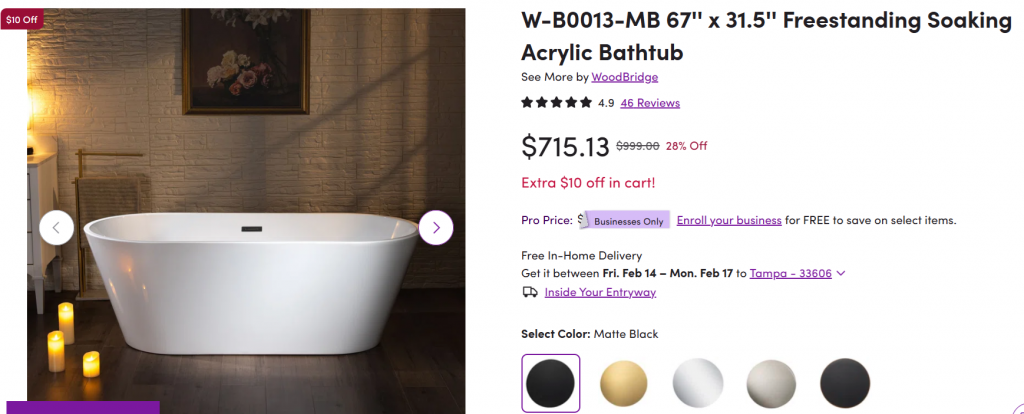The height and width of the screenshot is (414, 1024).
Task: Click the Enroll your business link
Action: tap(729, 220)
